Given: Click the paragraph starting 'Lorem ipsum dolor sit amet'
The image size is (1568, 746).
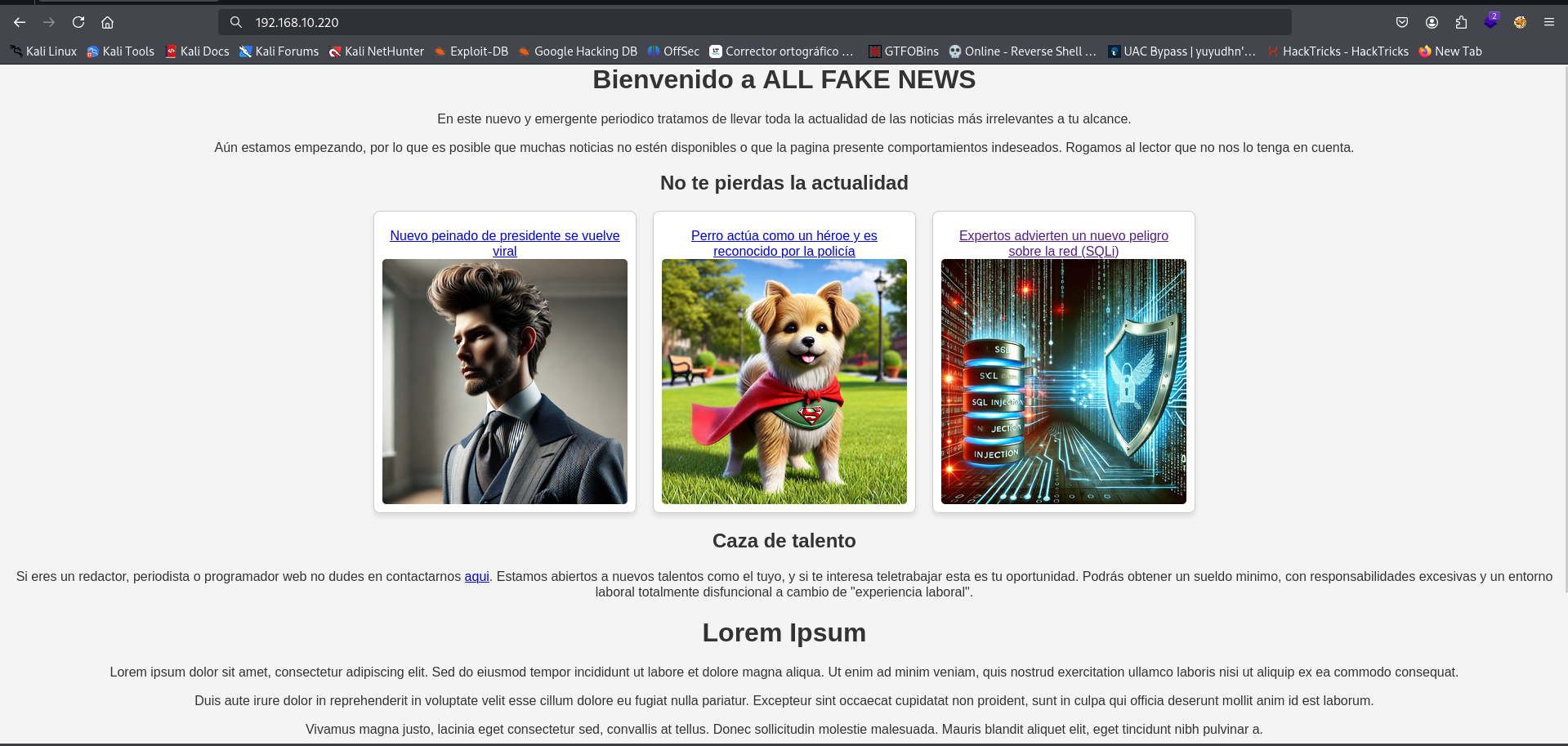Looking at the screenshot, I should [x=784, y=672].
